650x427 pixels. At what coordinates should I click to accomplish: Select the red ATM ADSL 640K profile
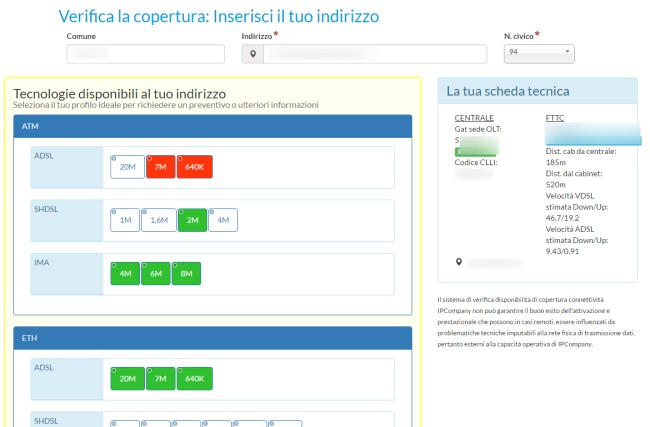pyautogui.click(x=195, y=167)
